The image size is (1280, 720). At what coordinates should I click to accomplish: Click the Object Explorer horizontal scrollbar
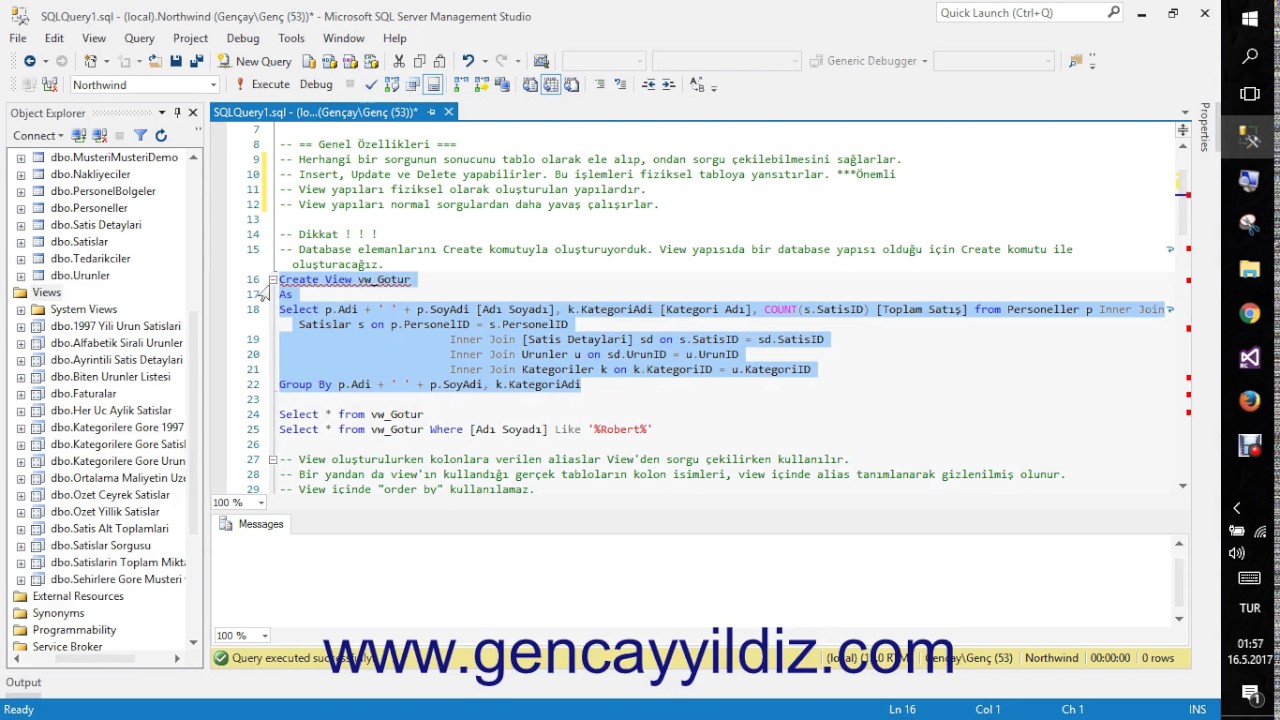click(x=97, y=658)
